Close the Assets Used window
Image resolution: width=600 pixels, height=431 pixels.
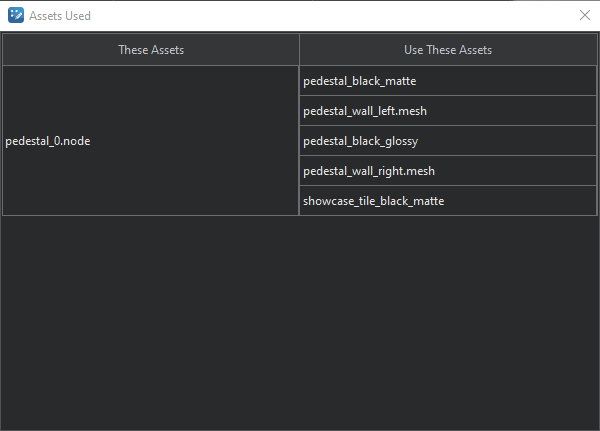coord(585,15)
